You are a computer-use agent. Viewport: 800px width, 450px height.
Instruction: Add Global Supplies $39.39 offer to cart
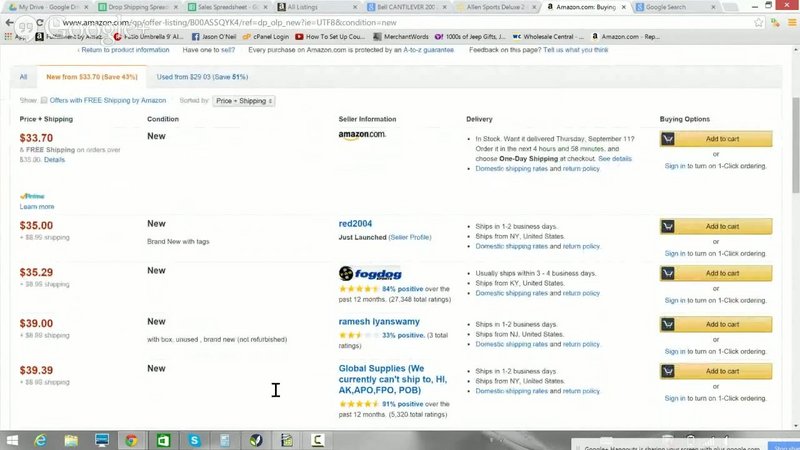[x=716, y=371]
